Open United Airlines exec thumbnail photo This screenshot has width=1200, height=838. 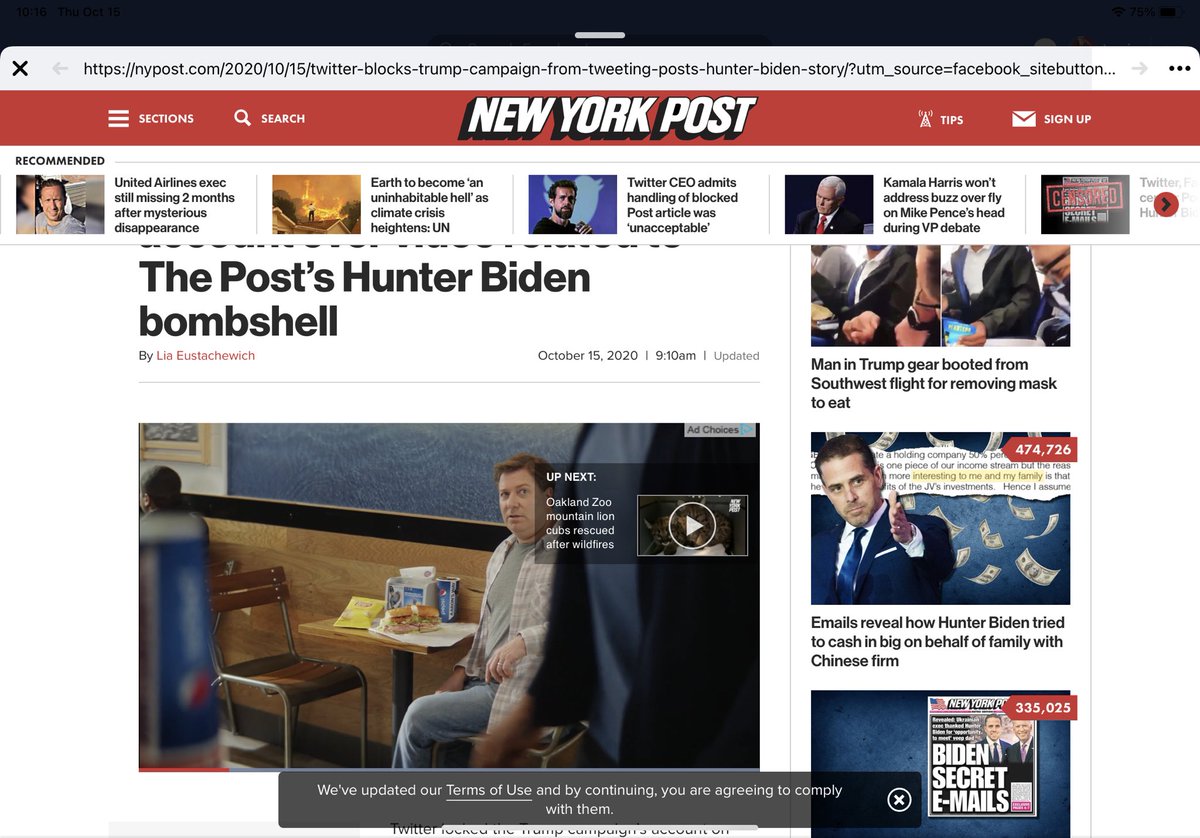pos(60,205)
